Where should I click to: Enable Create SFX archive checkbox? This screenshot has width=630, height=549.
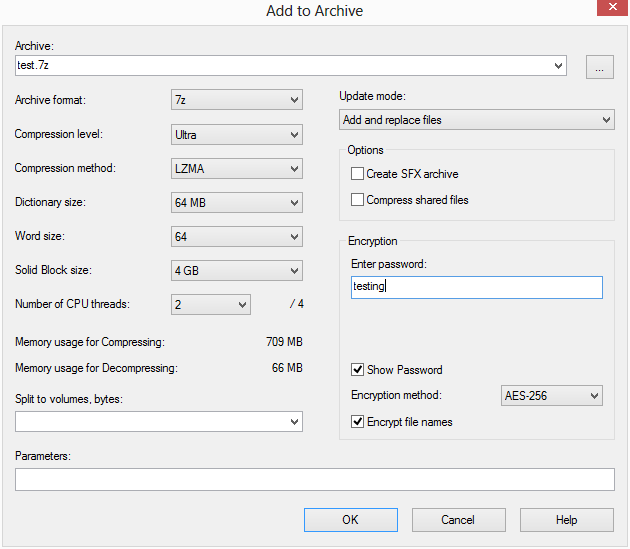pos(357,174)
